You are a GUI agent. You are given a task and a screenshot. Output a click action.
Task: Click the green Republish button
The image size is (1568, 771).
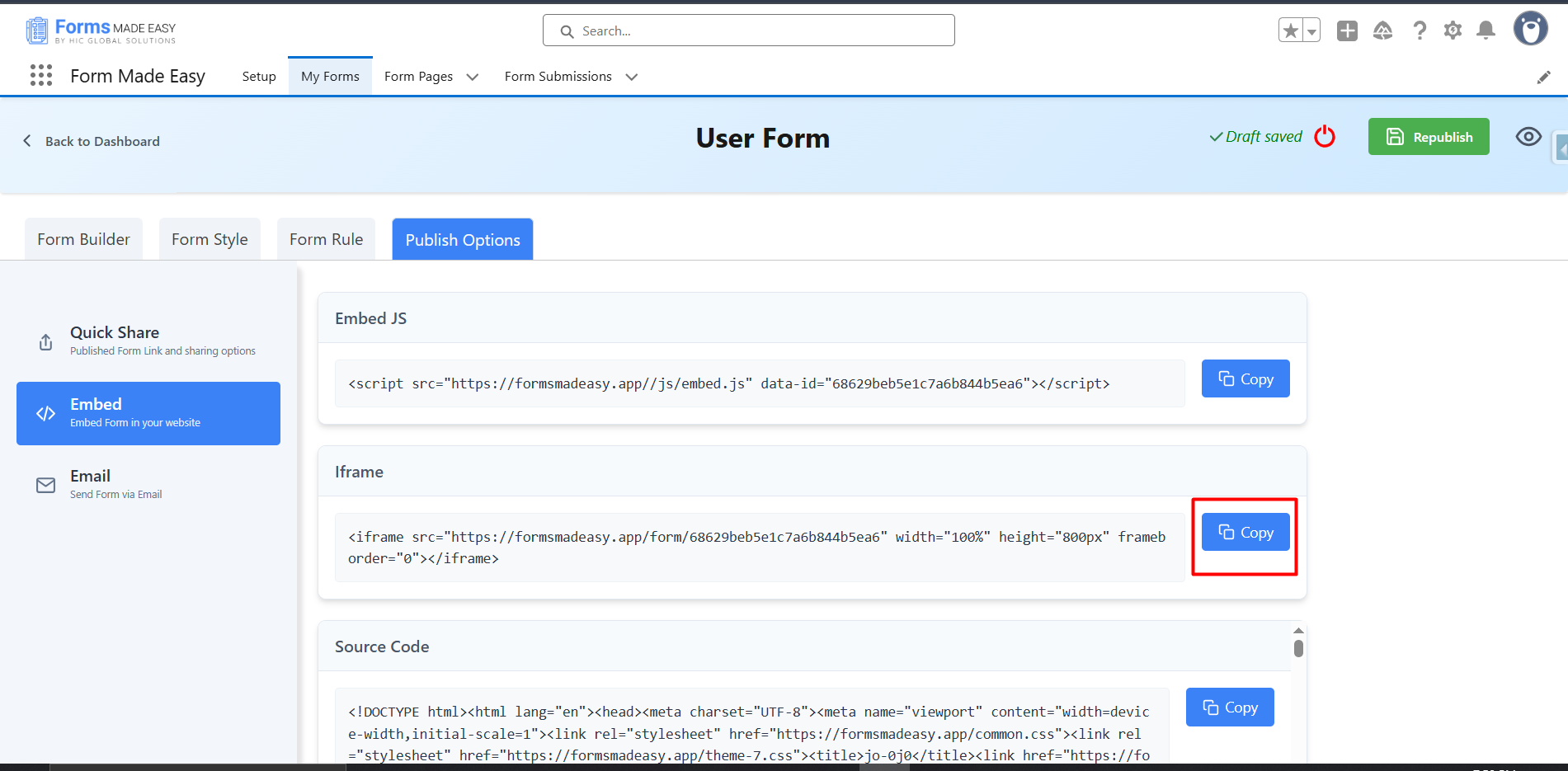1428,137
